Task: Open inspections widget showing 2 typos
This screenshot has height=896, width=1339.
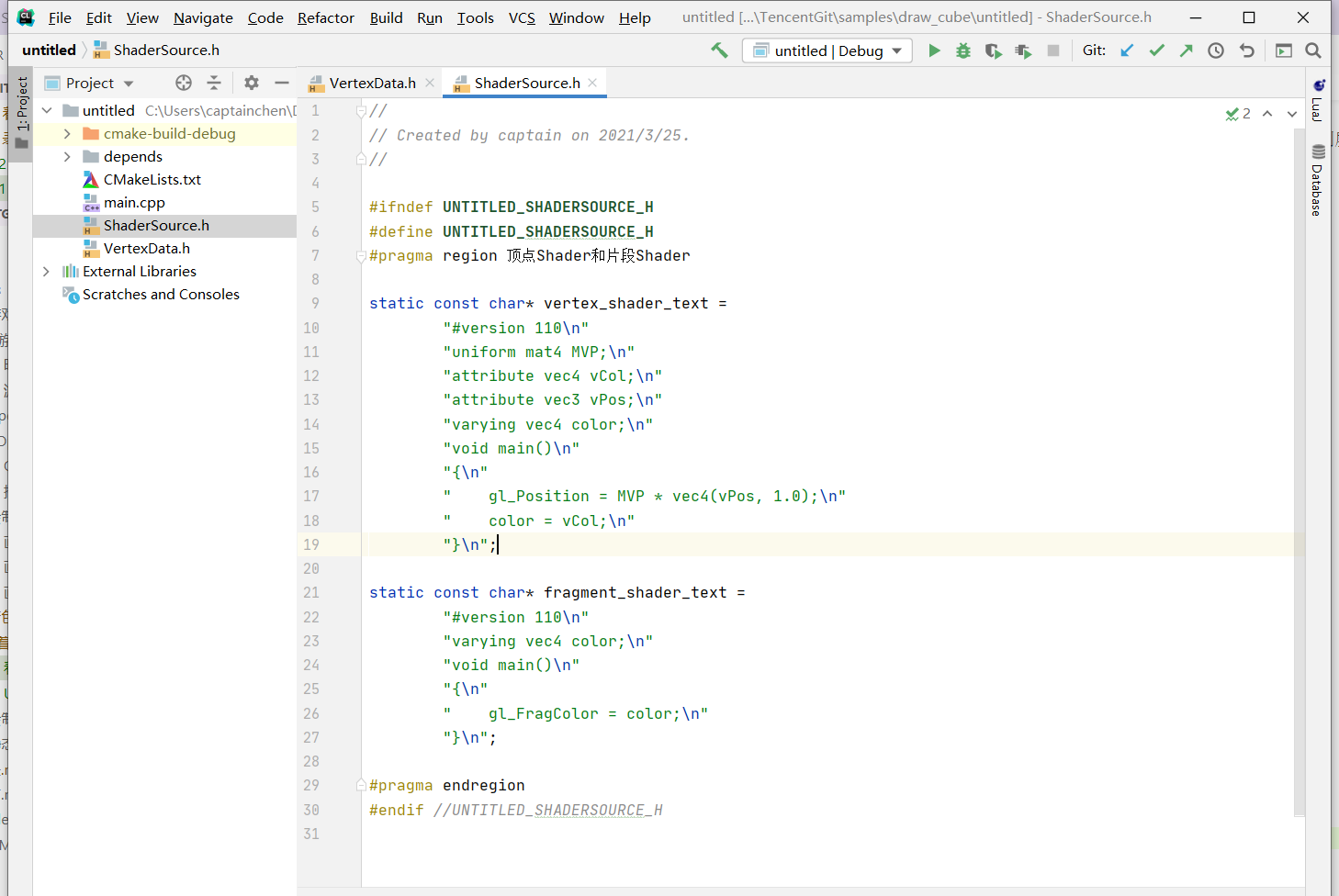Action: [1238, 114]
